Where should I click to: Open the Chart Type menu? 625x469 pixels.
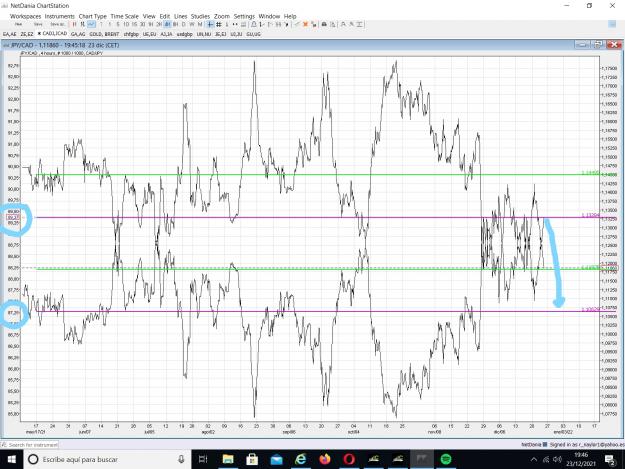tap(92, 16)
